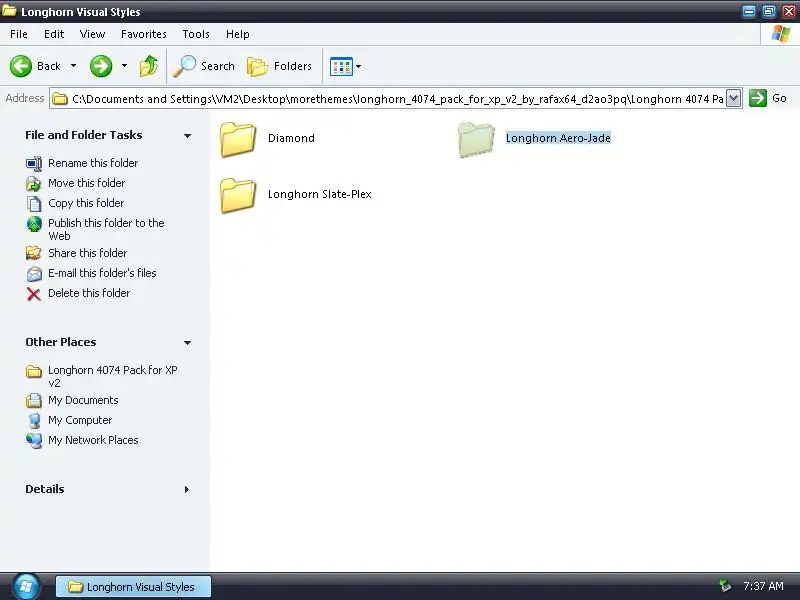Click the Longhorn Visual Styles taskbar button
Image resolution: width=800 pixels, height=600 pixels.
click(x=133, y=587)
